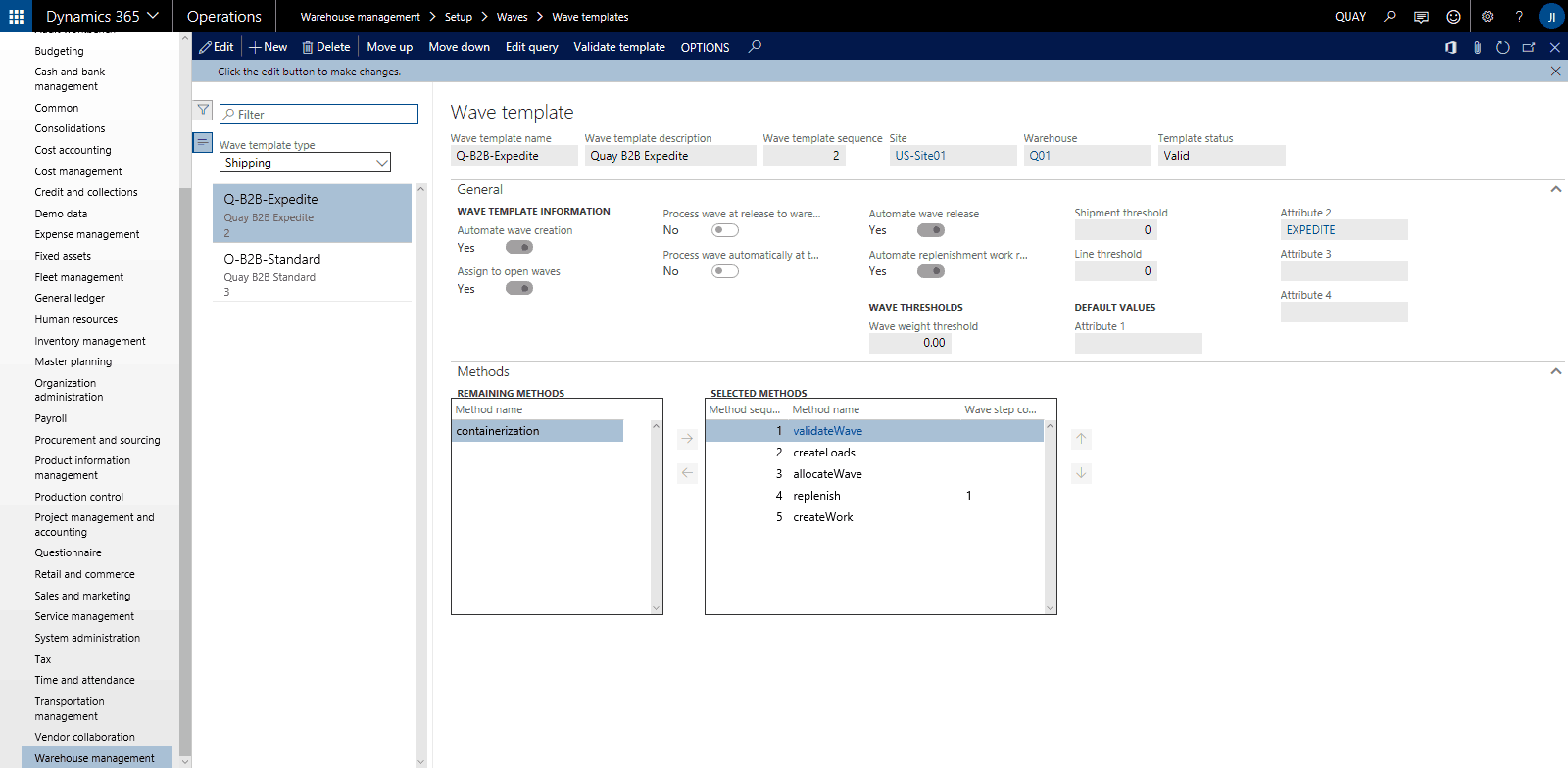Move selected method down arrow
Image resolution: width=1568 pixels, height=768 pixels.
(x=1081, y=473)
